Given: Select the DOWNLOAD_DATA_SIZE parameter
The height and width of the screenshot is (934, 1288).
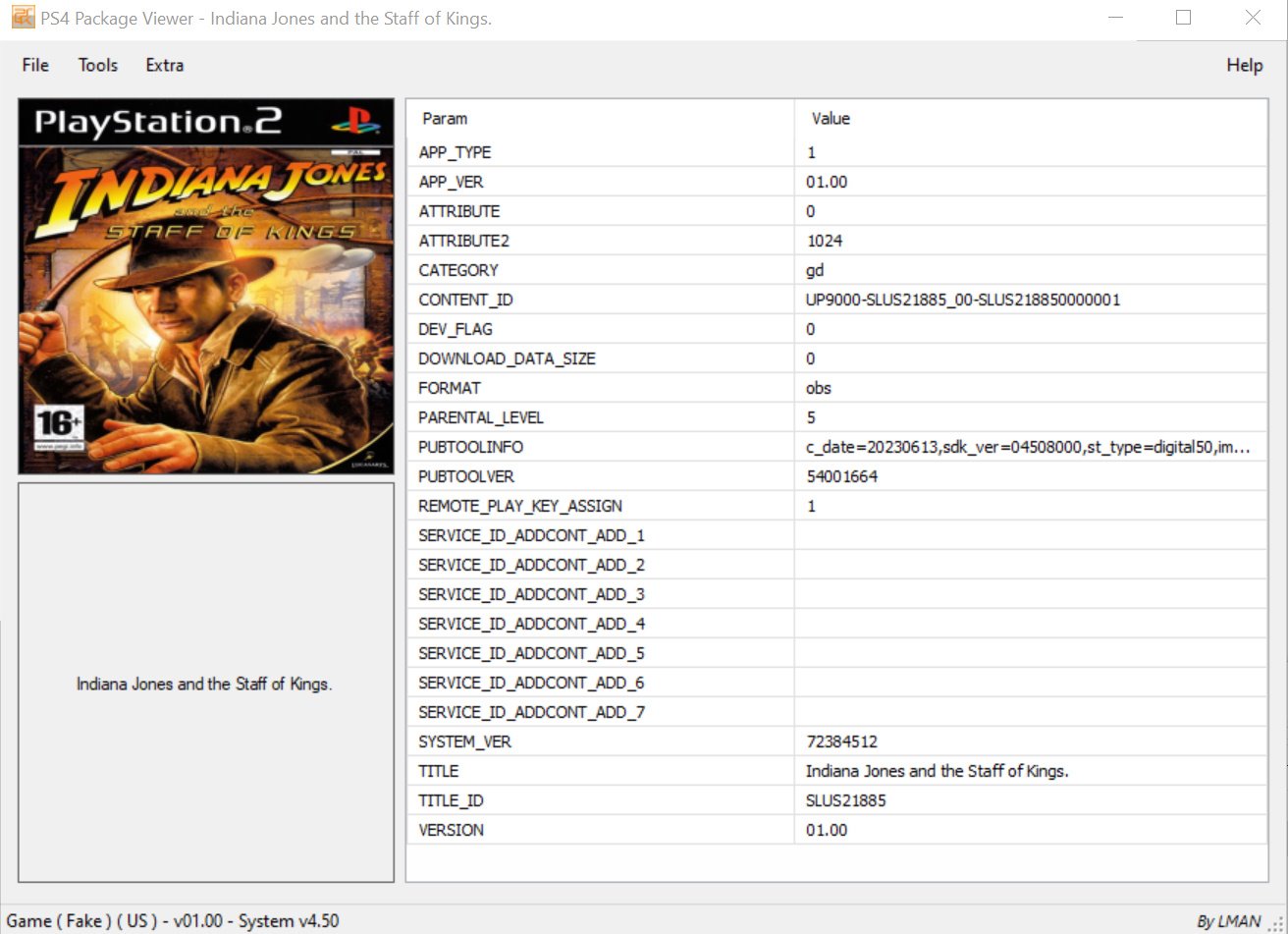Looking at the screenshot, I should tap(507, 358).
